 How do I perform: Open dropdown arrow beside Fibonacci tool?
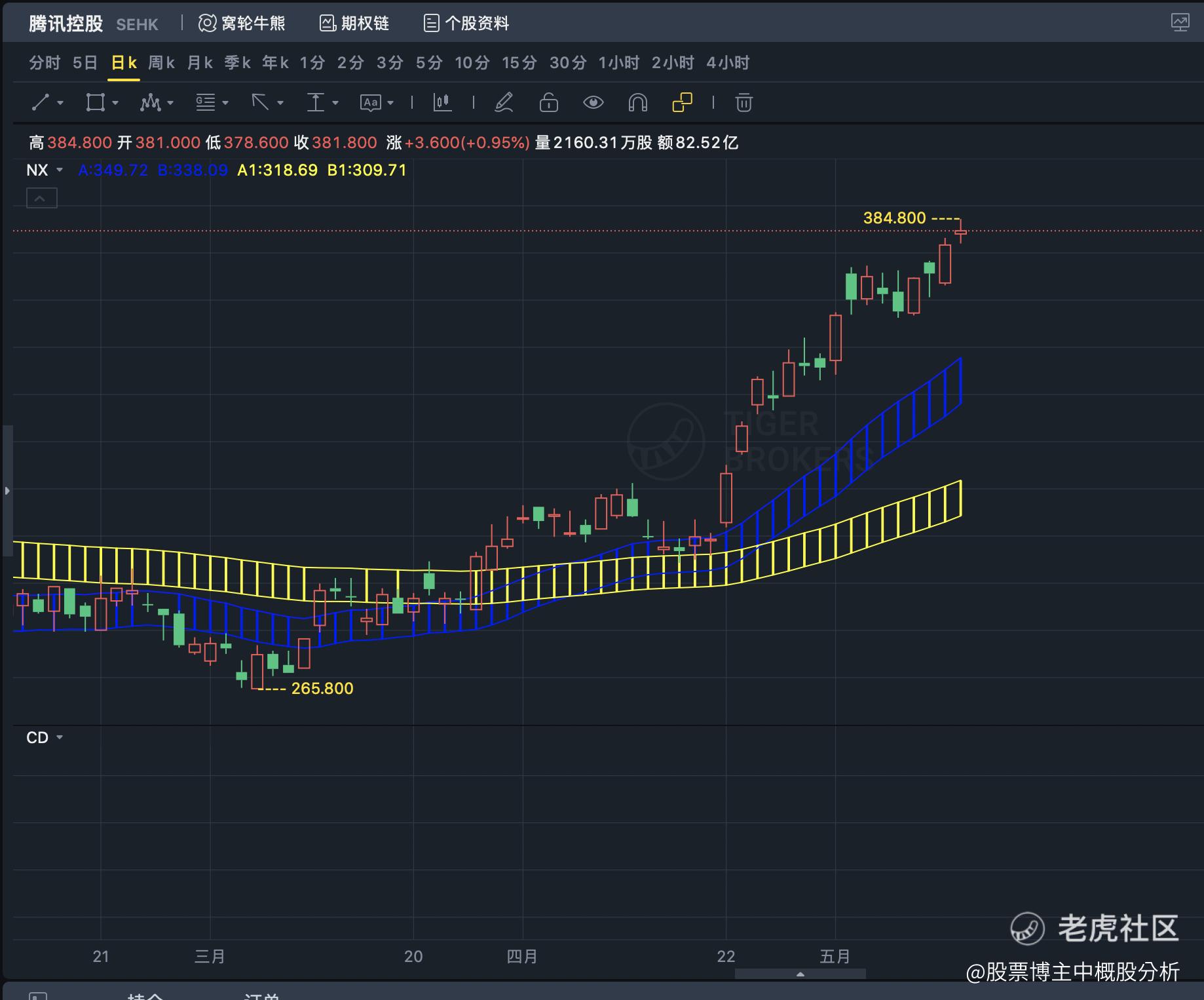pos(225,103)
